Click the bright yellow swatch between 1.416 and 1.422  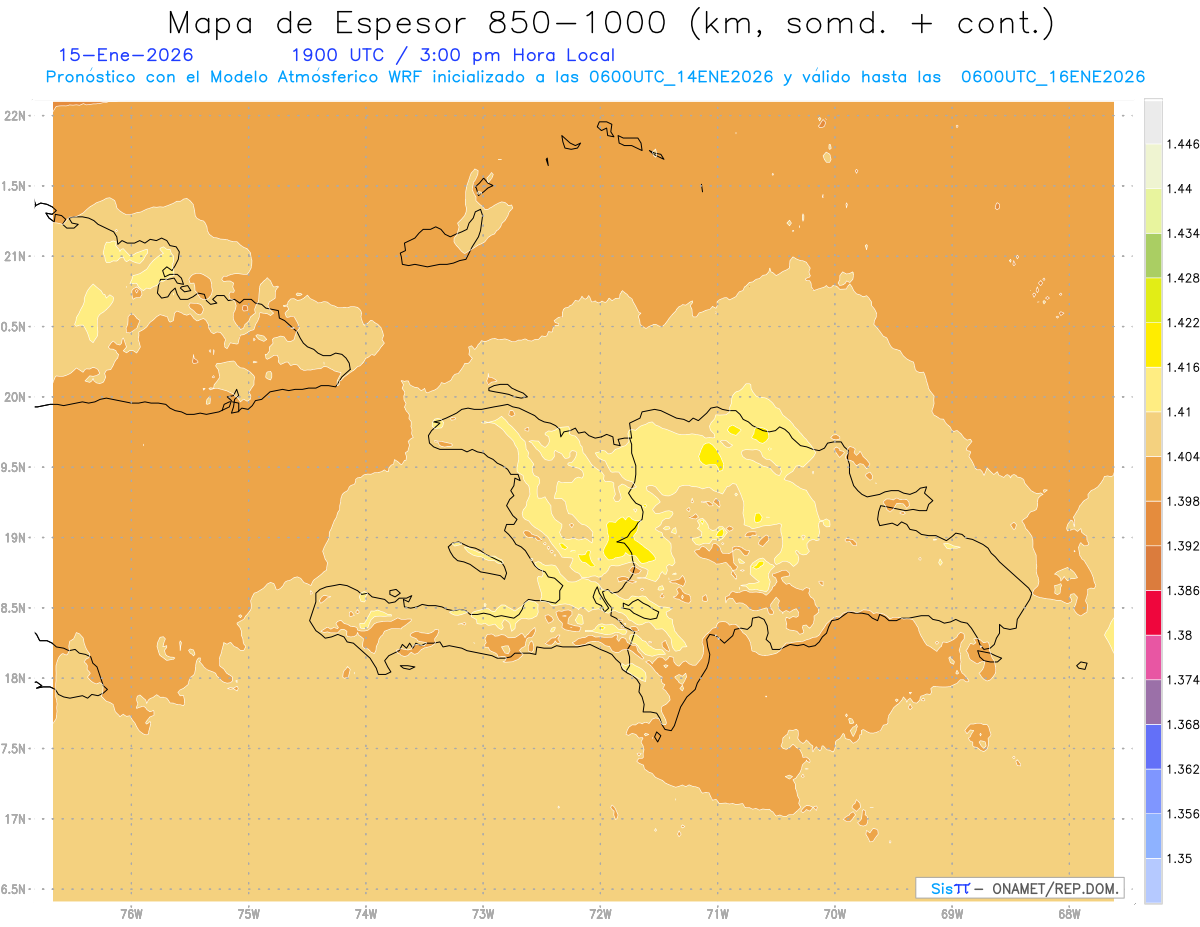[x=1153, y=344]
